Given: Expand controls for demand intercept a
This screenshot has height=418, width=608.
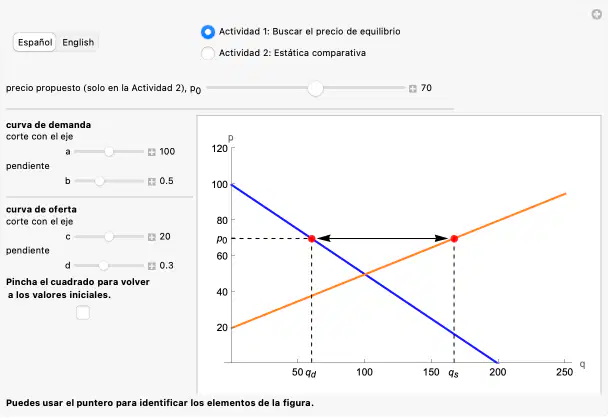Looking at the screenshot, I should [x=152, y=152].
